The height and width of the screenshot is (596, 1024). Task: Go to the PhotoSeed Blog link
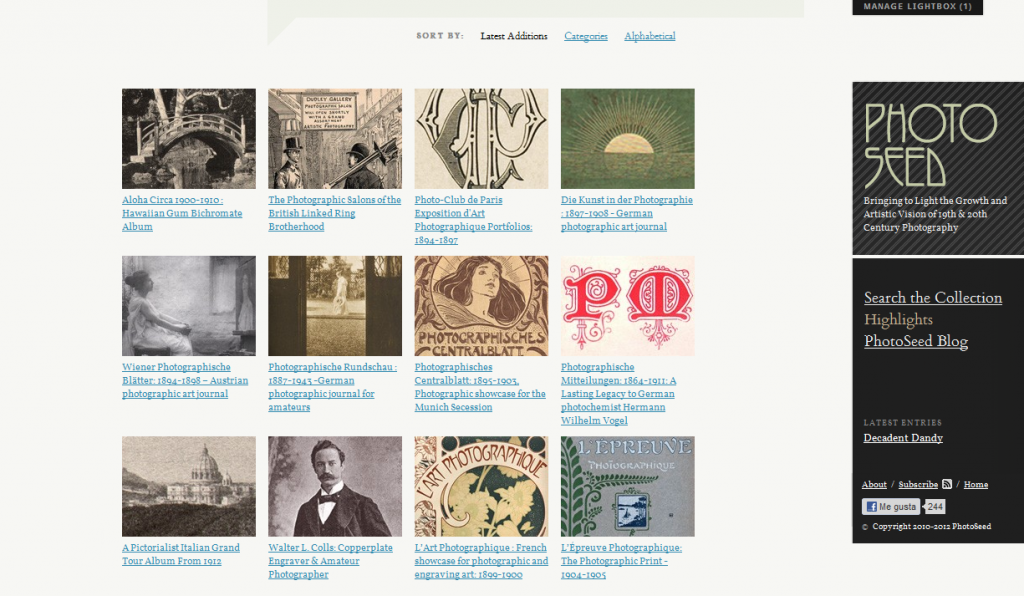point(916,341)
